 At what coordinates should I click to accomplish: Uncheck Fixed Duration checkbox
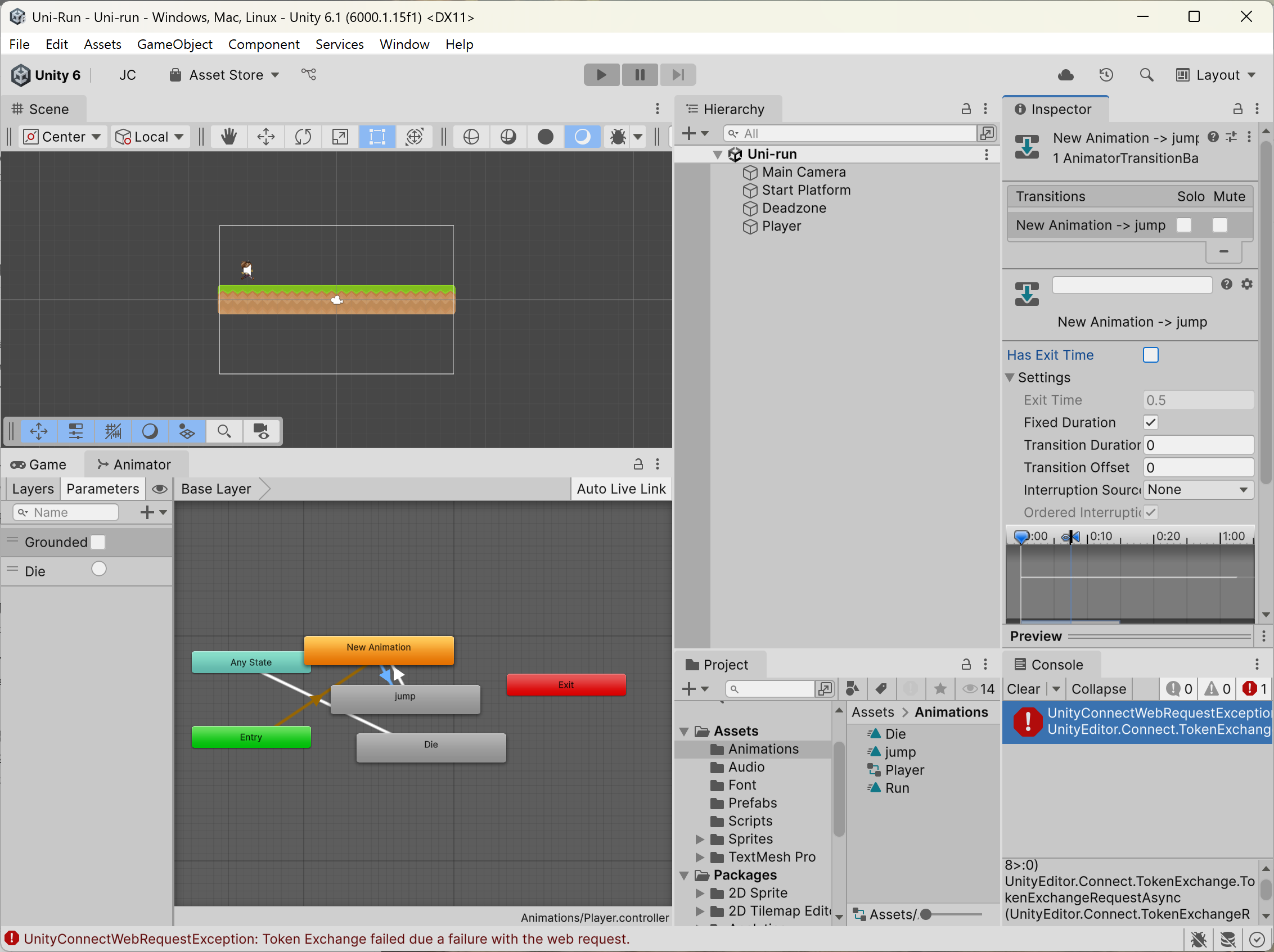click(x=1150, y=422)
